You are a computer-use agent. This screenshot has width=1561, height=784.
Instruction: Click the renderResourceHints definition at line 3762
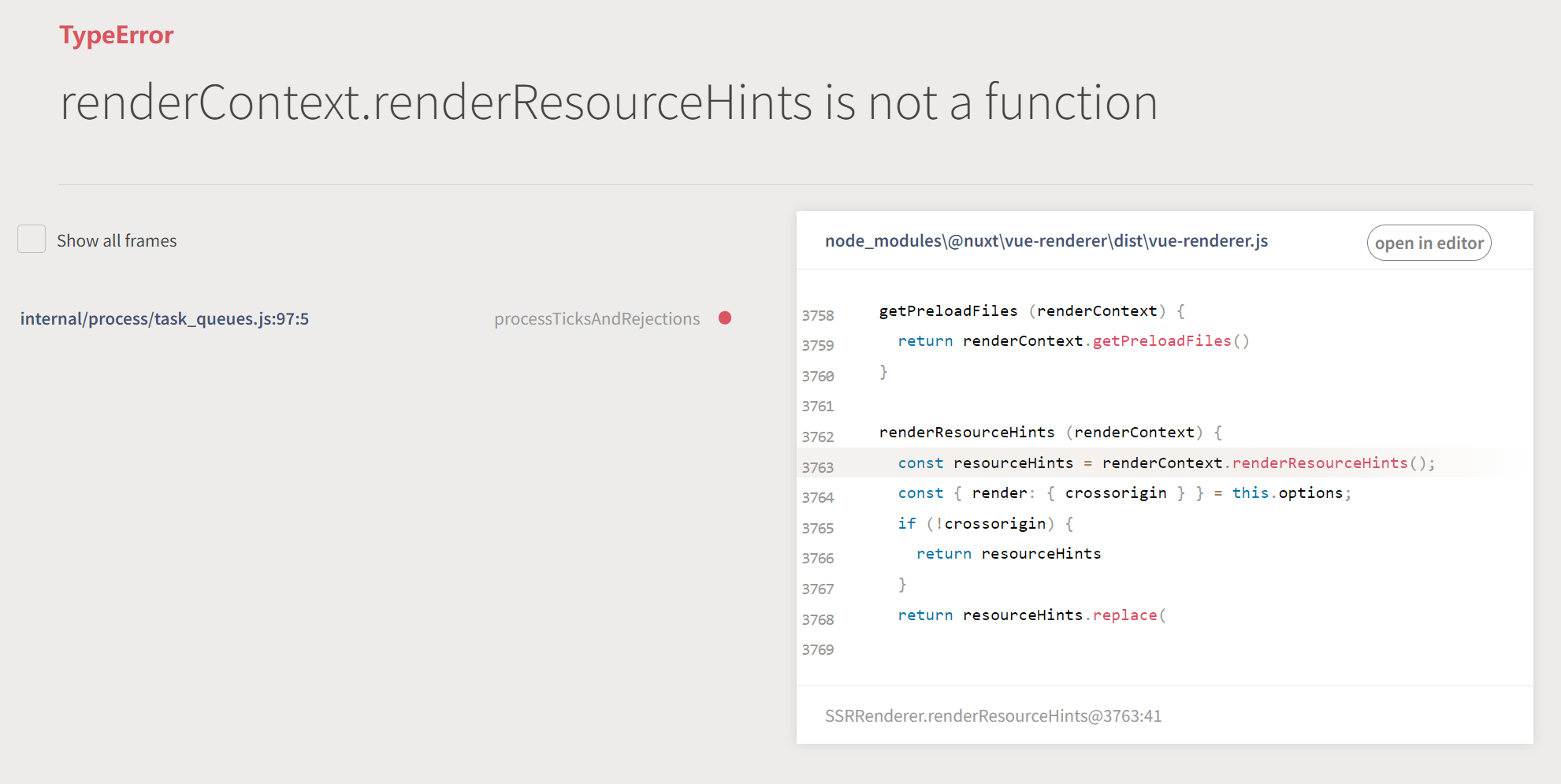click(x=1050, y=433)
